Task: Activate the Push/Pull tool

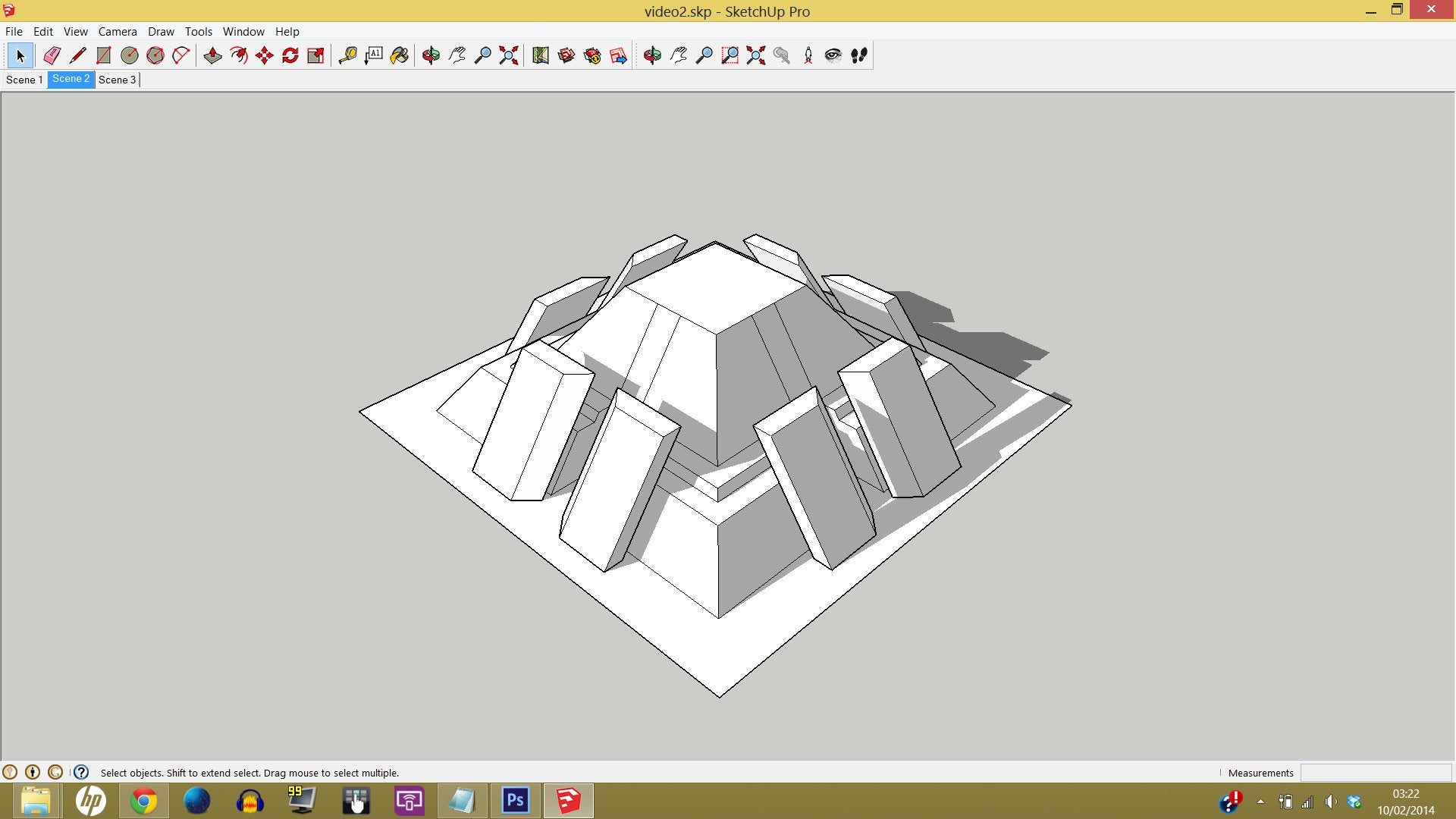Action: (212, 55)
